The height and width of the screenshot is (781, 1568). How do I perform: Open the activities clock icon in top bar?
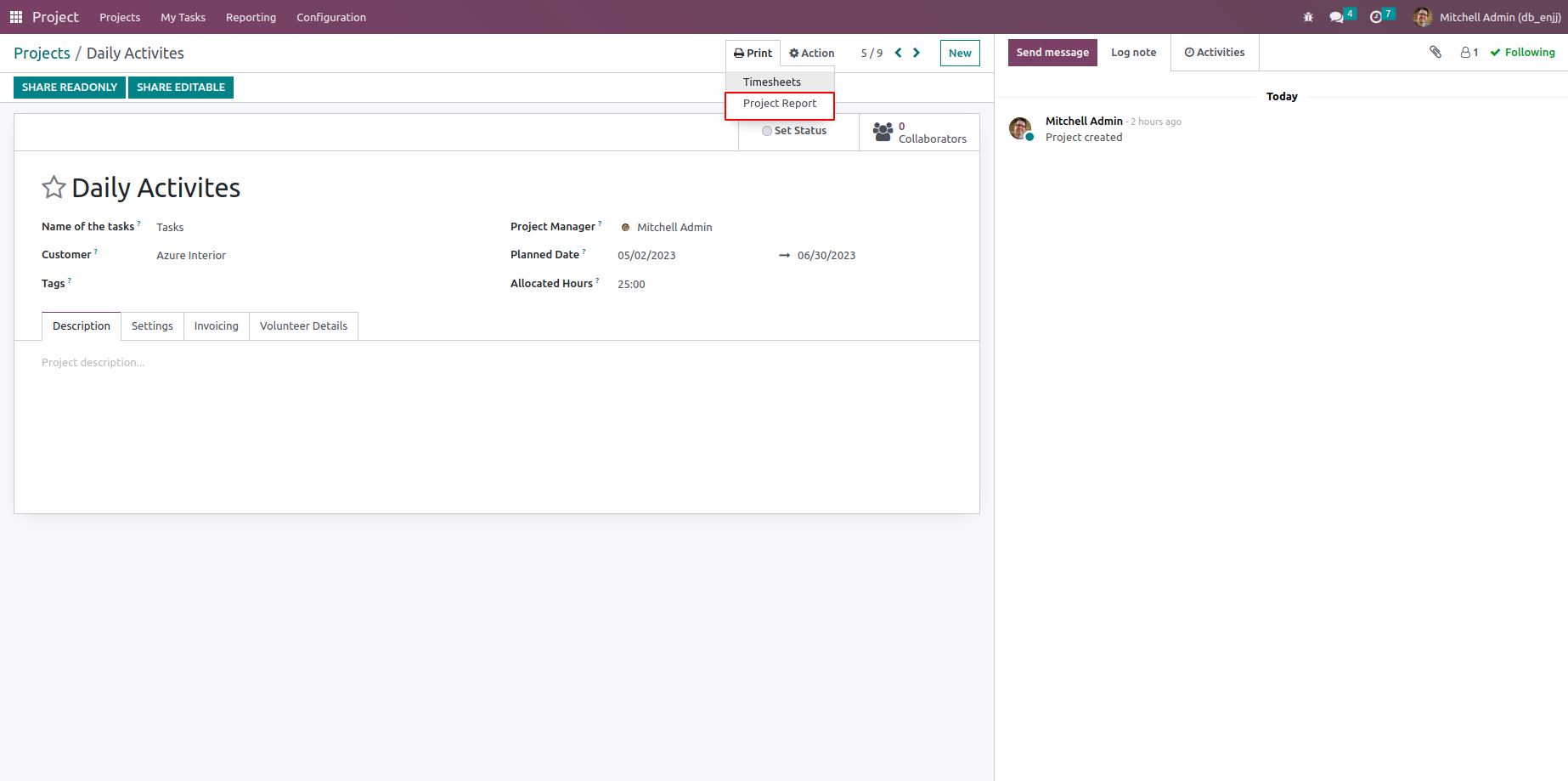[x=1376, y=17]
